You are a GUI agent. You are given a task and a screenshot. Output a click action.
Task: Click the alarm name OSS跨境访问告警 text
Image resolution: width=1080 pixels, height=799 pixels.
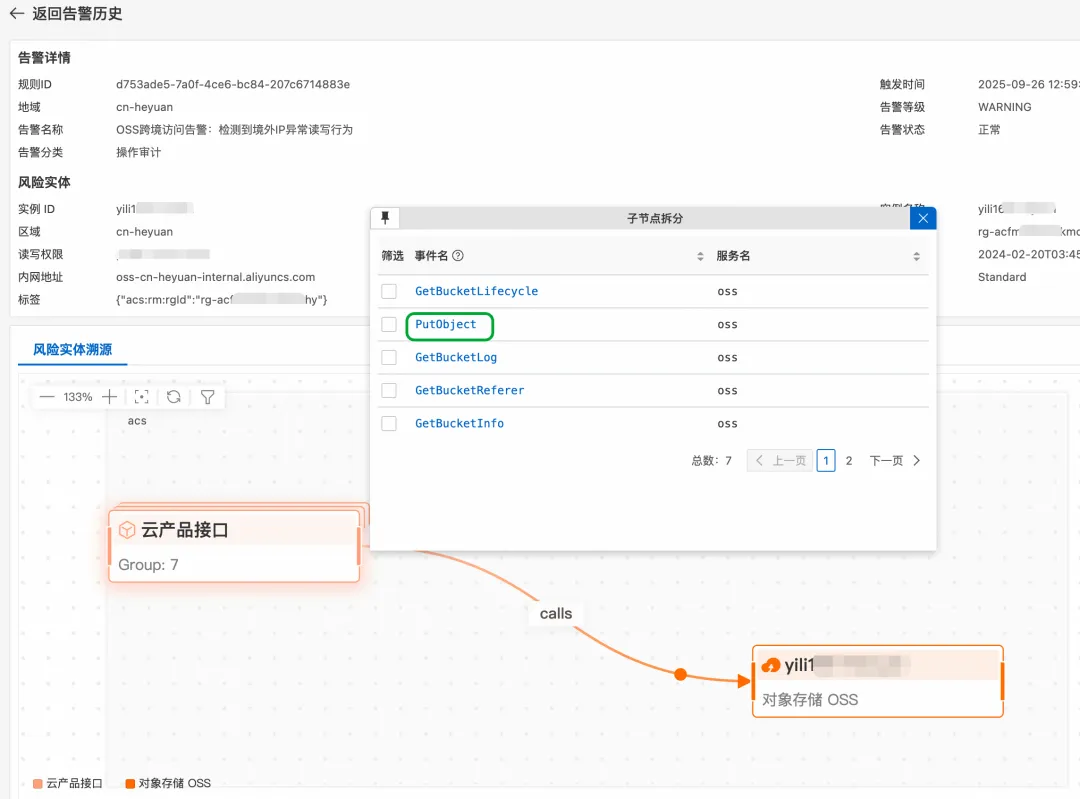point(234,130)
